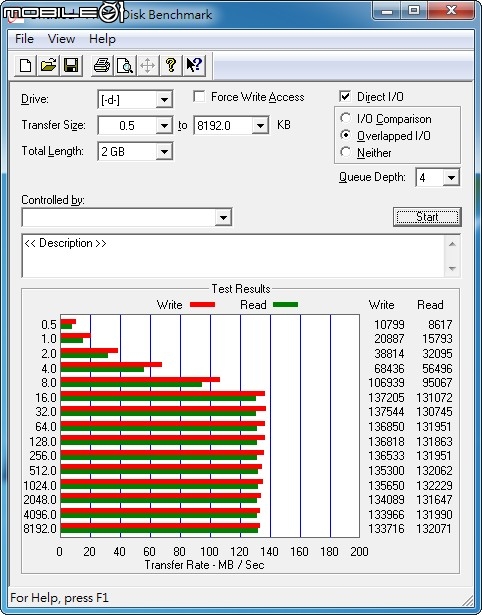This screenshot has height=615, width=482.
Task: Click the New document toolbar icon
Action: click(x=25, y=65)
